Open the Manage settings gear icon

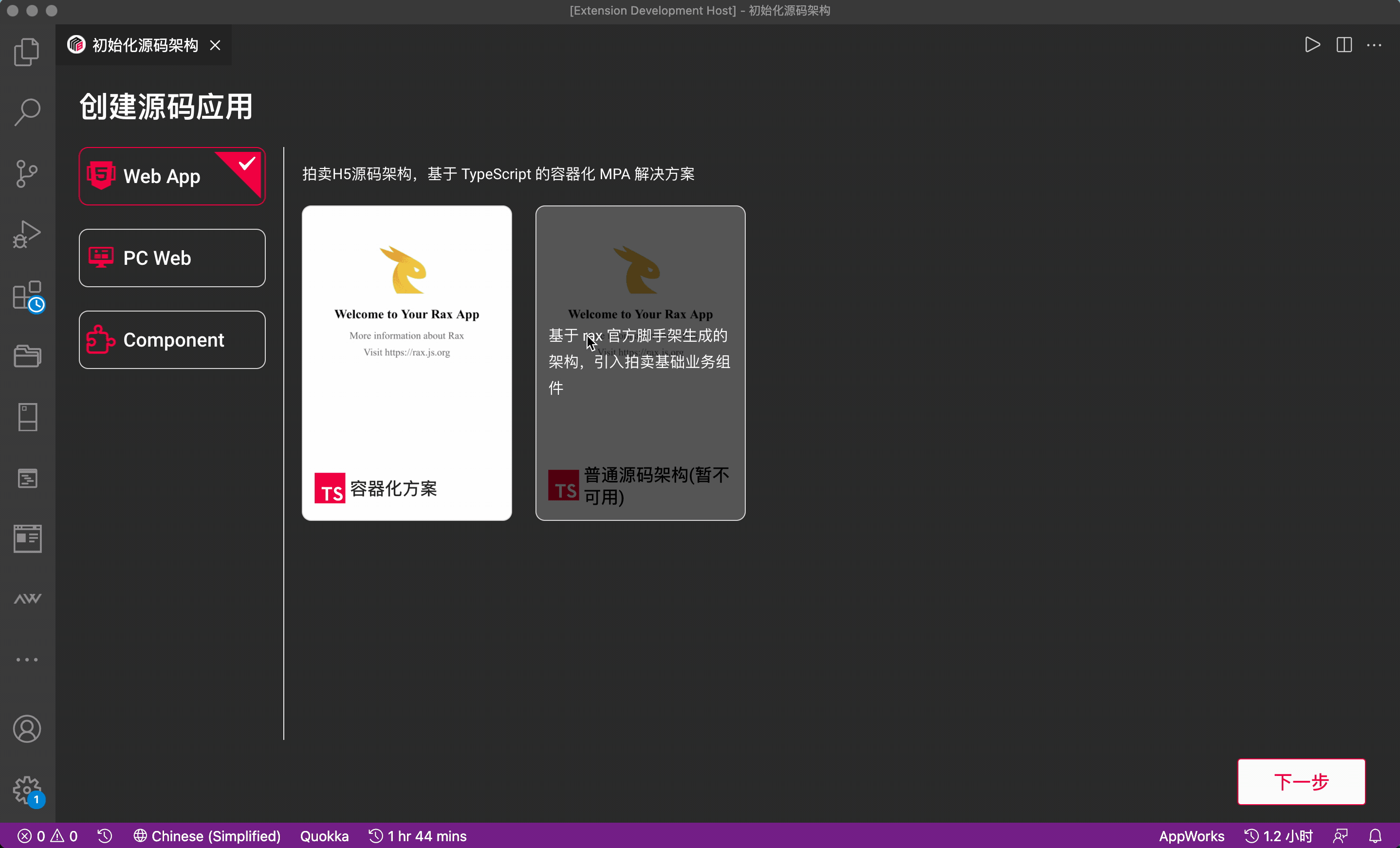(x=27, y=790)
